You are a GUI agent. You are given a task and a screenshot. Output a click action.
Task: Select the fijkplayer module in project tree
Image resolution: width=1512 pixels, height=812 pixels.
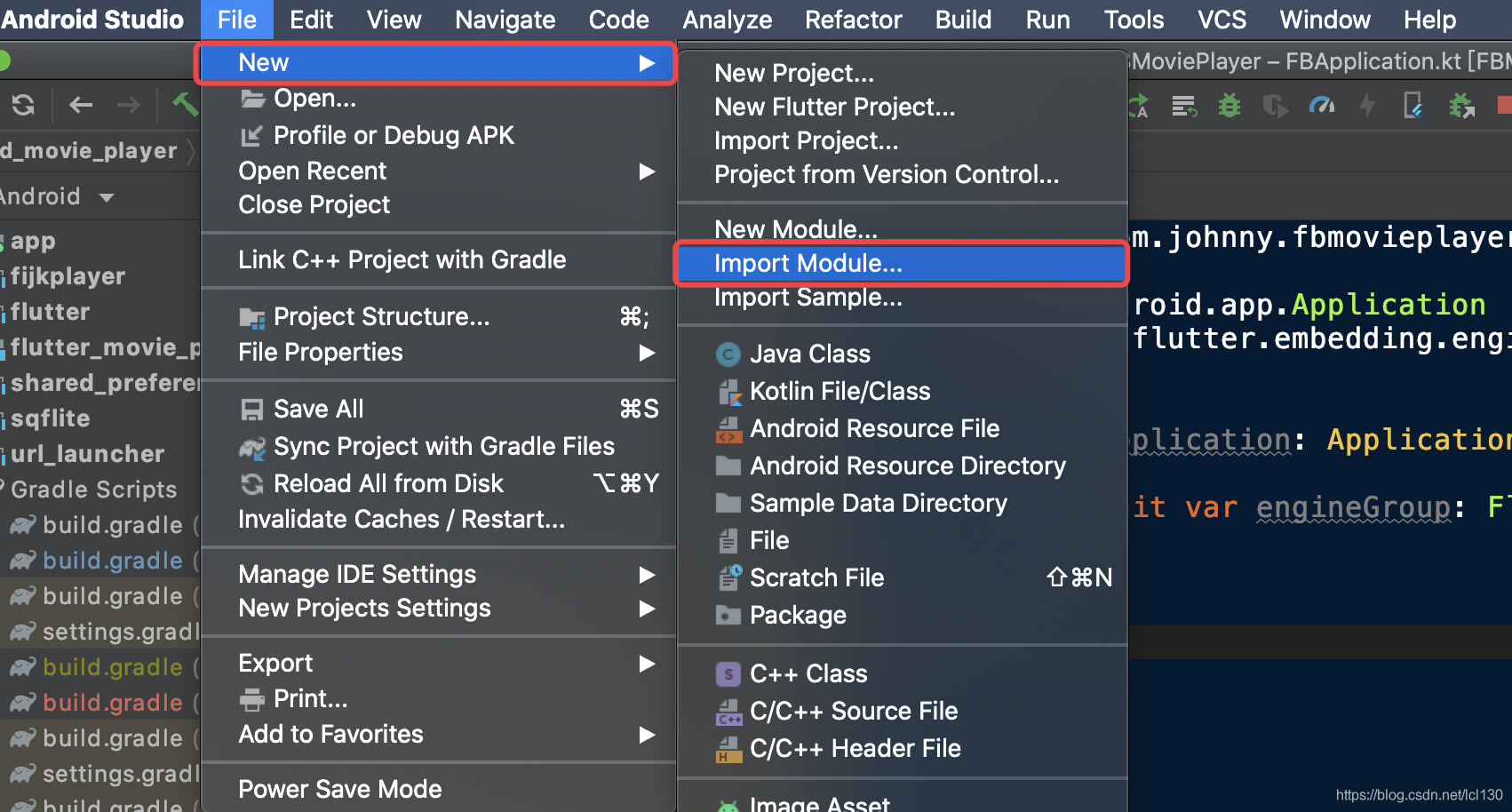[x=68, y=276]
